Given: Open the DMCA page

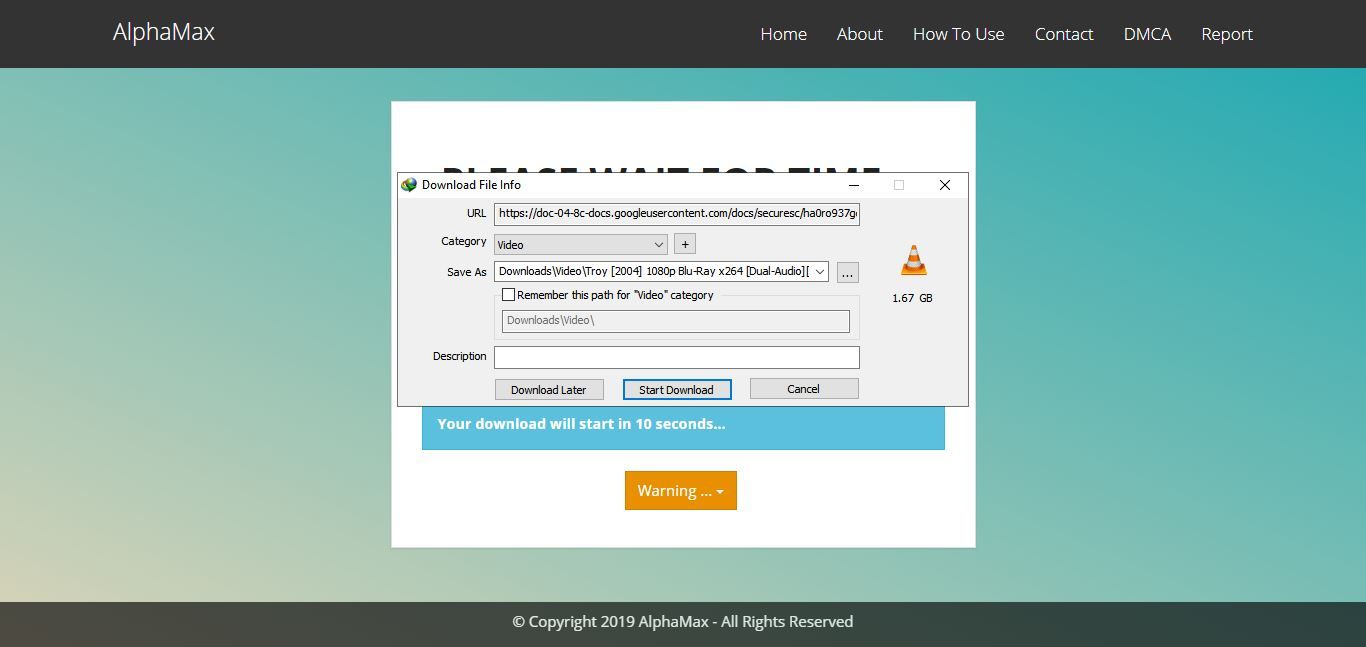Looking at the screenshot, I should click(x=1147, y=34).
